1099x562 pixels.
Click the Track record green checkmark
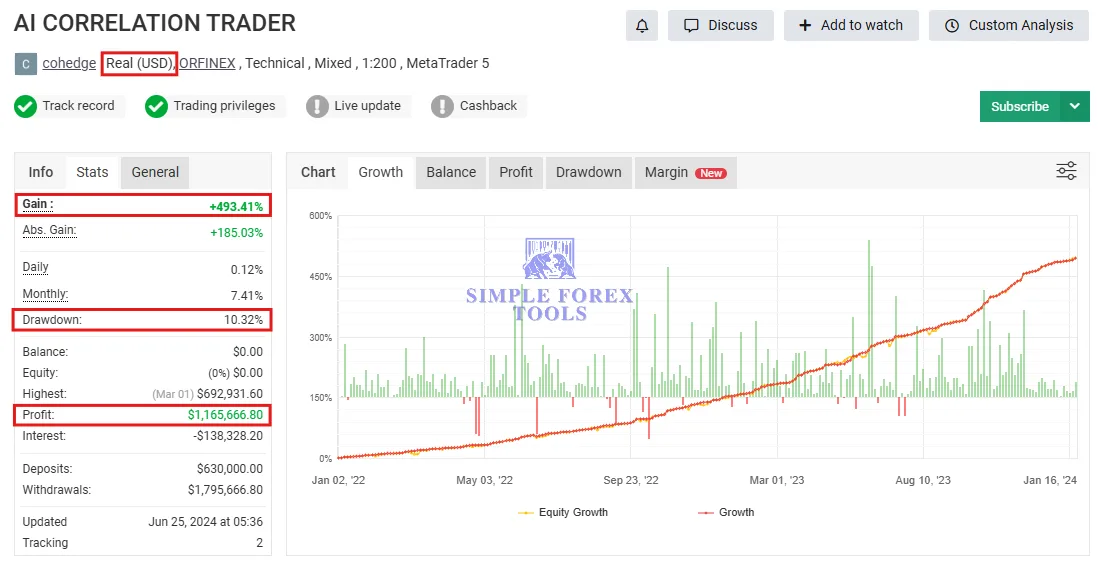click(26, 106)
